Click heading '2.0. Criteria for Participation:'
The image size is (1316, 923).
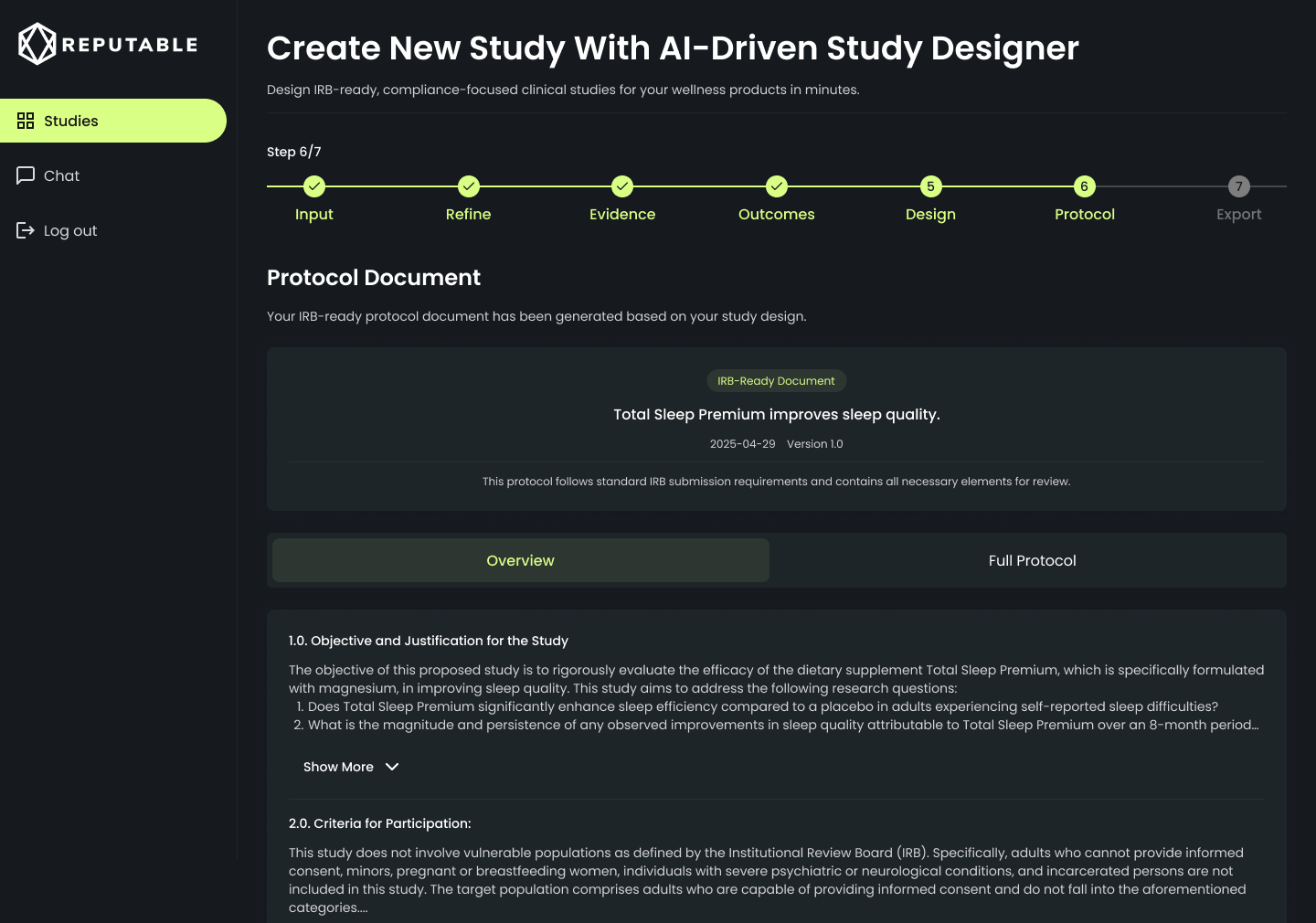[x=380, y=823]
